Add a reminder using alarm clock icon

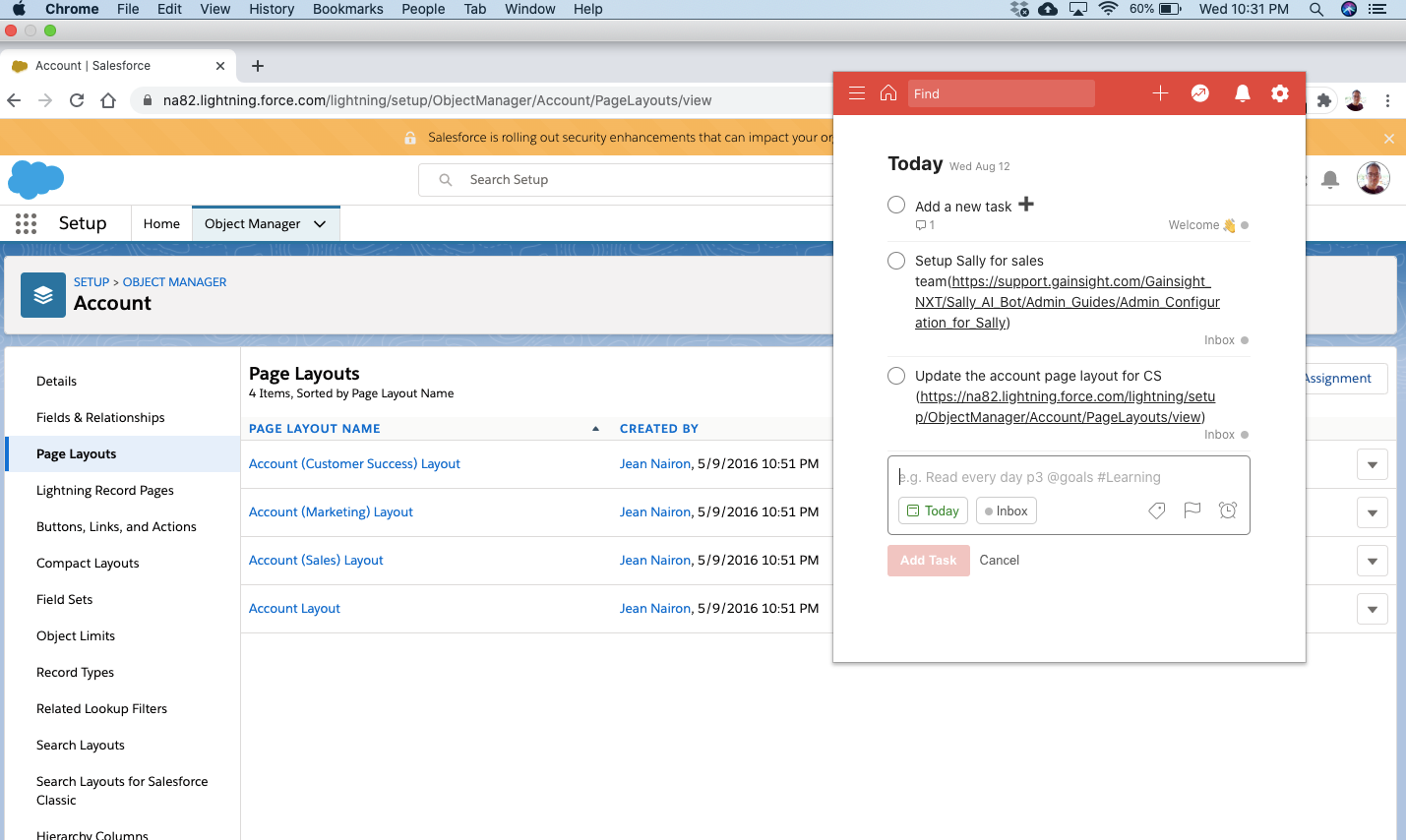pyautogui.click(x=1228, y=510)
